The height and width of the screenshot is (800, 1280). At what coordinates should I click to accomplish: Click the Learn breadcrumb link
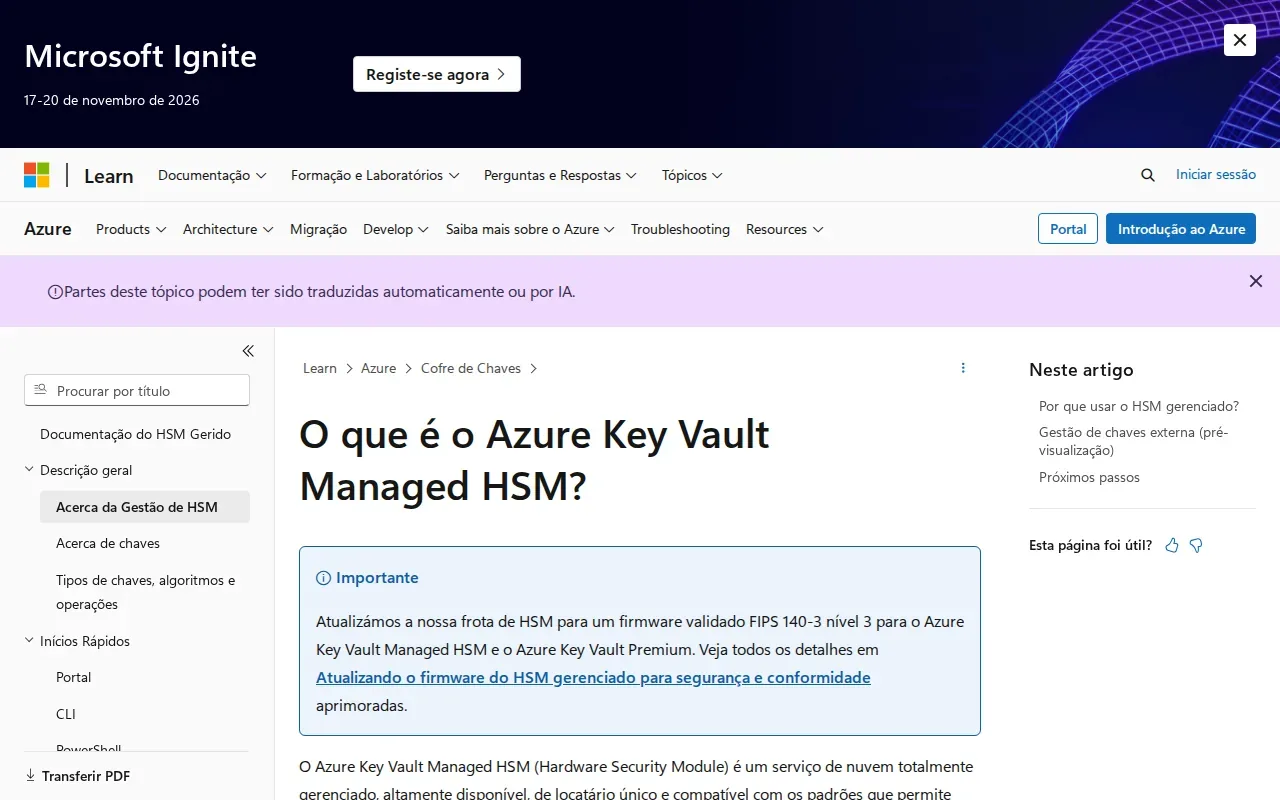[320, 368]
